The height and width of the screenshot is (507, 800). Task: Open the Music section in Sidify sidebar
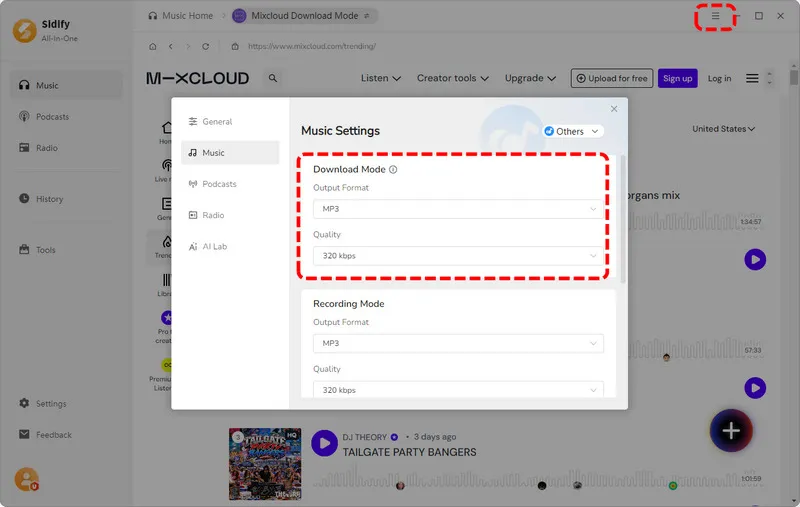point(66,85)
